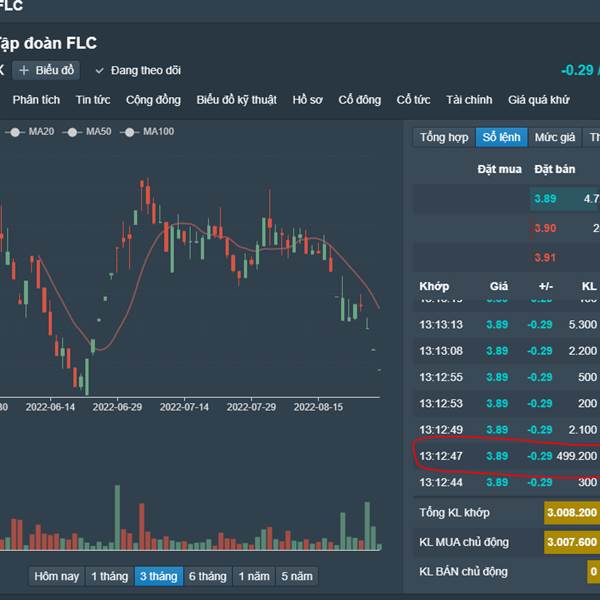Viewport: 600px width, 600px height.
Task: Select the Mức giá tab
Action: (x=555, y=137)
